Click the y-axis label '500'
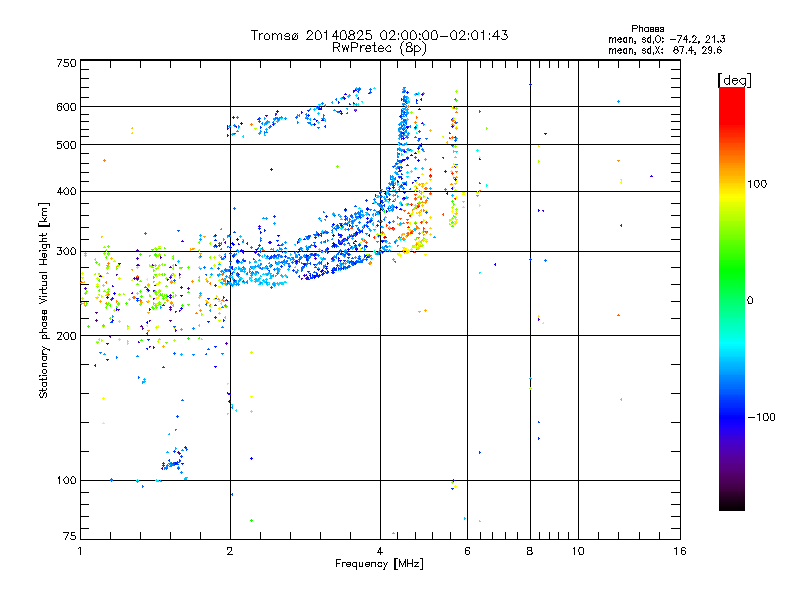Image resolution: width=800 pixels, height=600 pixels. point(66,145)
